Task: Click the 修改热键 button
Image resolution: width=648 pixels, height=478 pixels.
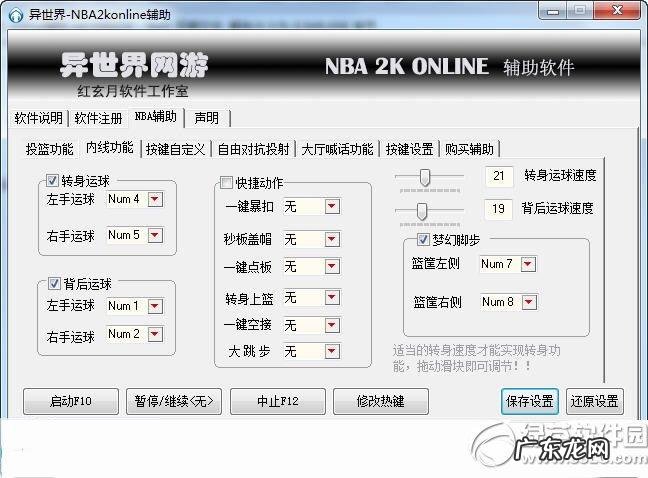Action: click(x=380, y=401)
